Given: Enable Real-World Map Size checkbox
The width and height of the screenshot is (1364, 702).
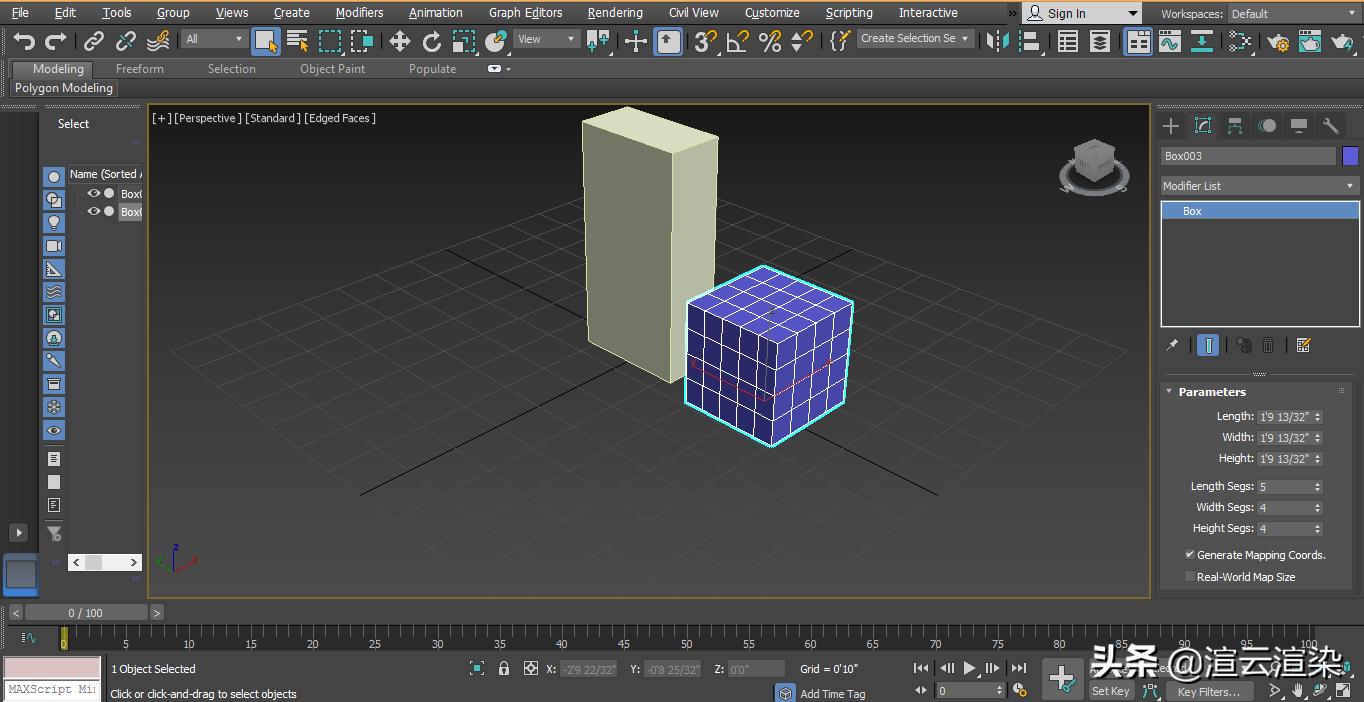Looking at the screenshot, I should (x=1190, y=576).
